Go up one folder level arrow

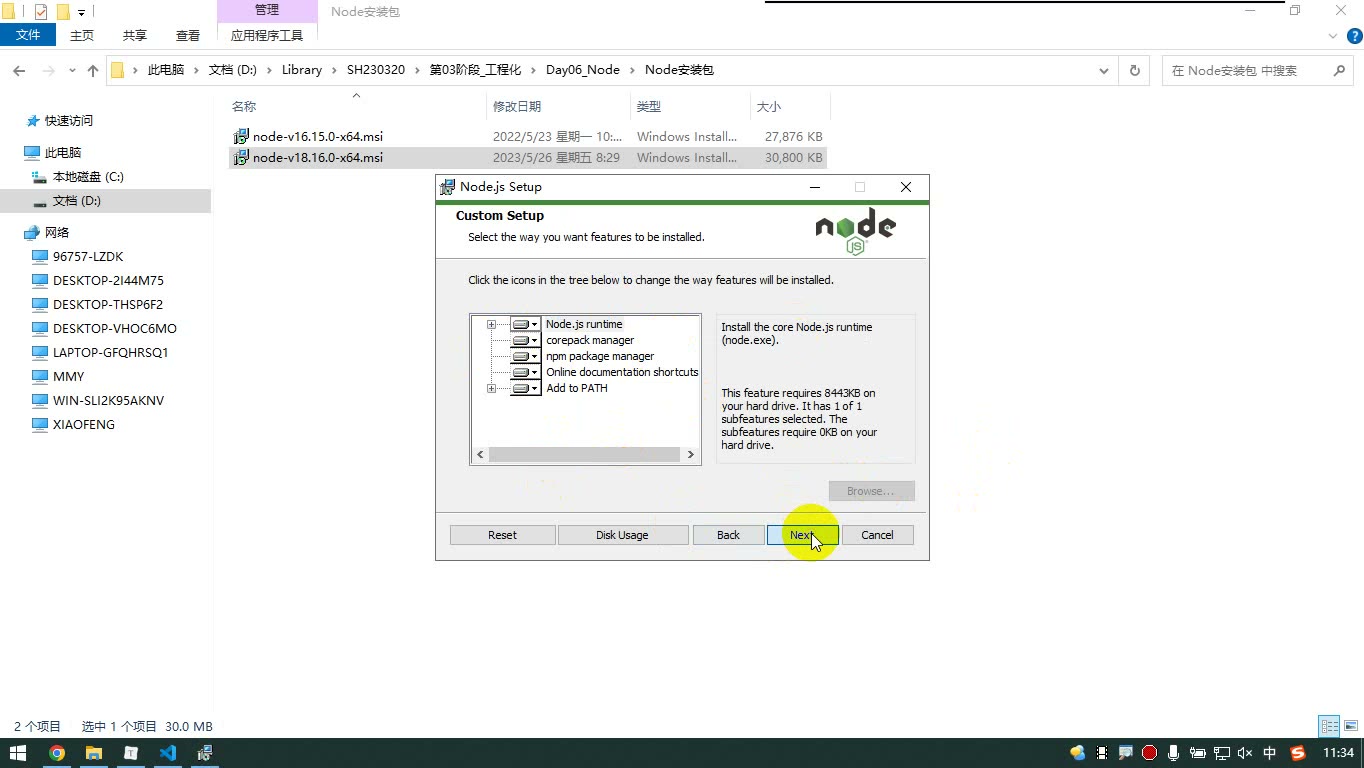(x=93, y=70)
